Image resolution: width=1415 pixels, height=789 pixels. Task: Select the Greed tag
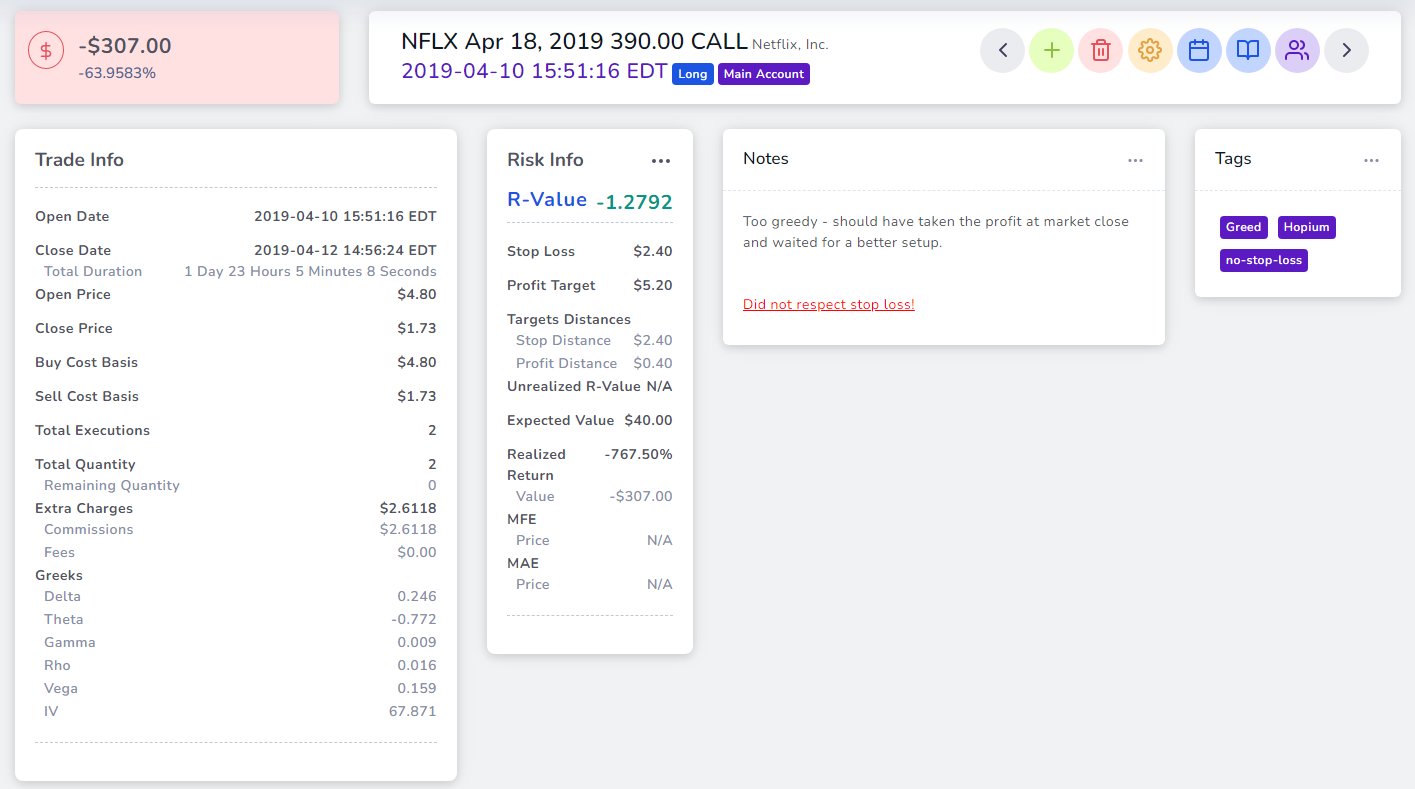1243,227
